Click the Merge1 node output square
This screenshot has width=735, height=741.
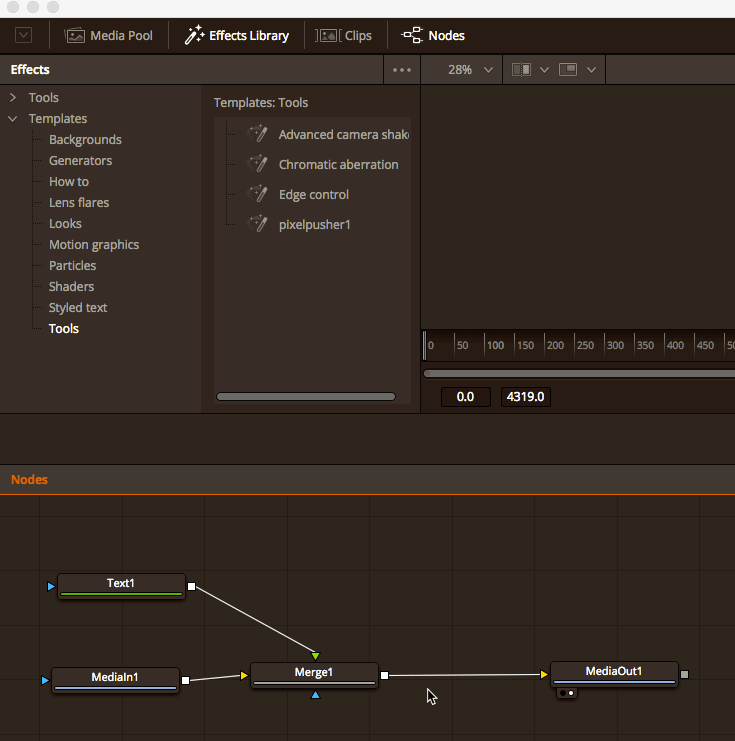[x=385, y=676]
